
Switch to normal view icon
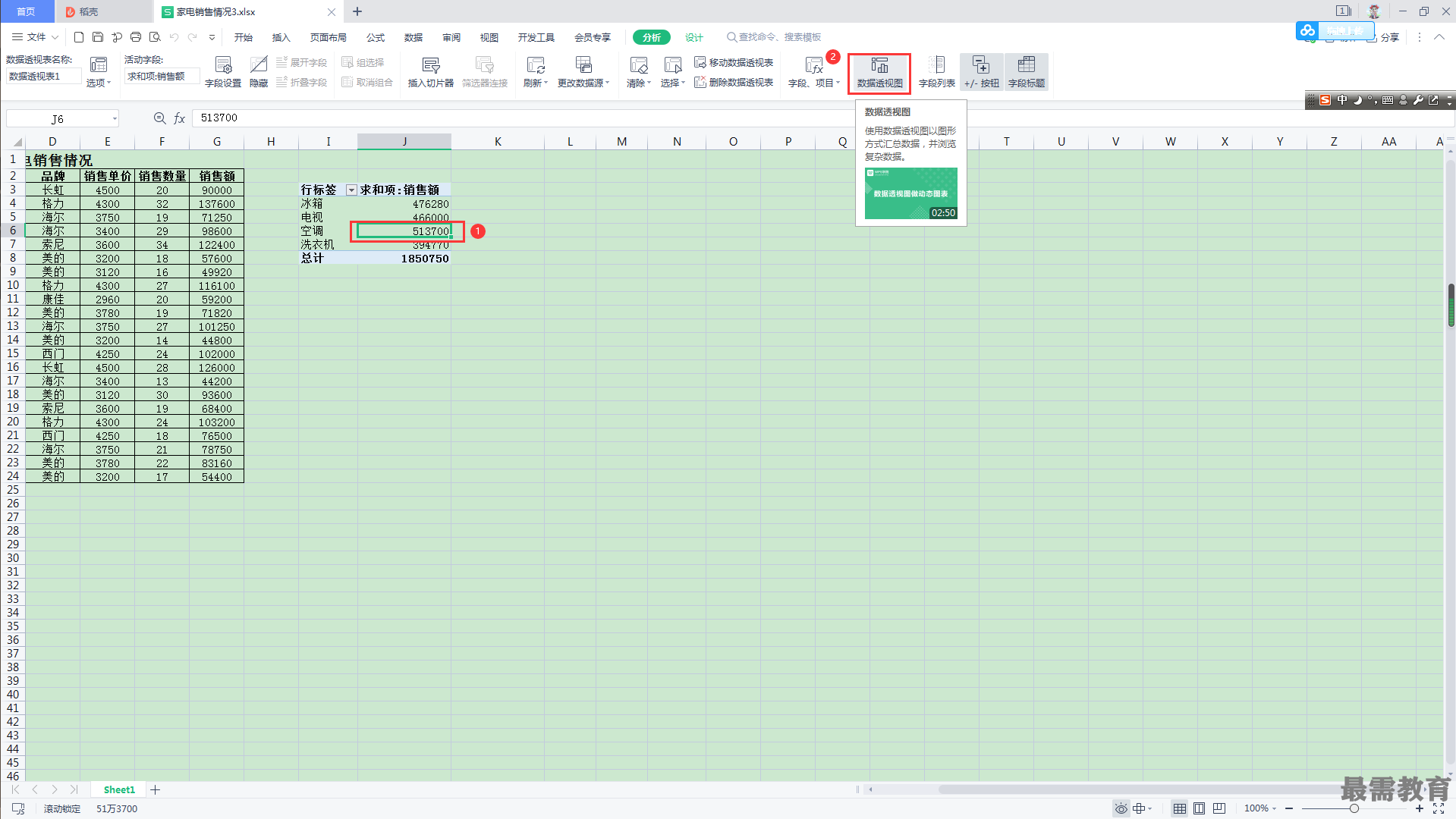pos(1180,808)
